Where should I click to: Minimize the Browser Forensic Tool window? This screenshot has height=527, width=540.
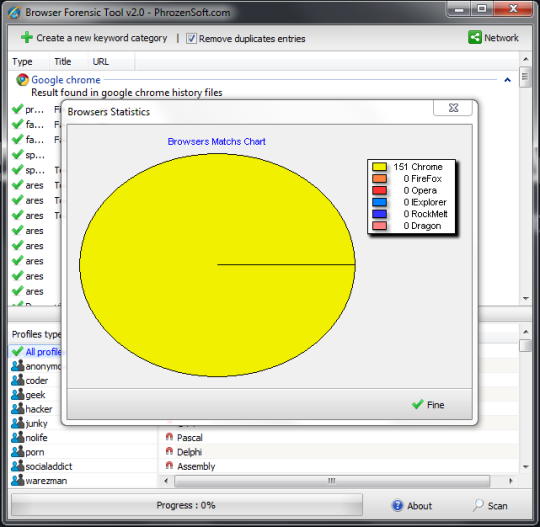[x=459, y=9]
